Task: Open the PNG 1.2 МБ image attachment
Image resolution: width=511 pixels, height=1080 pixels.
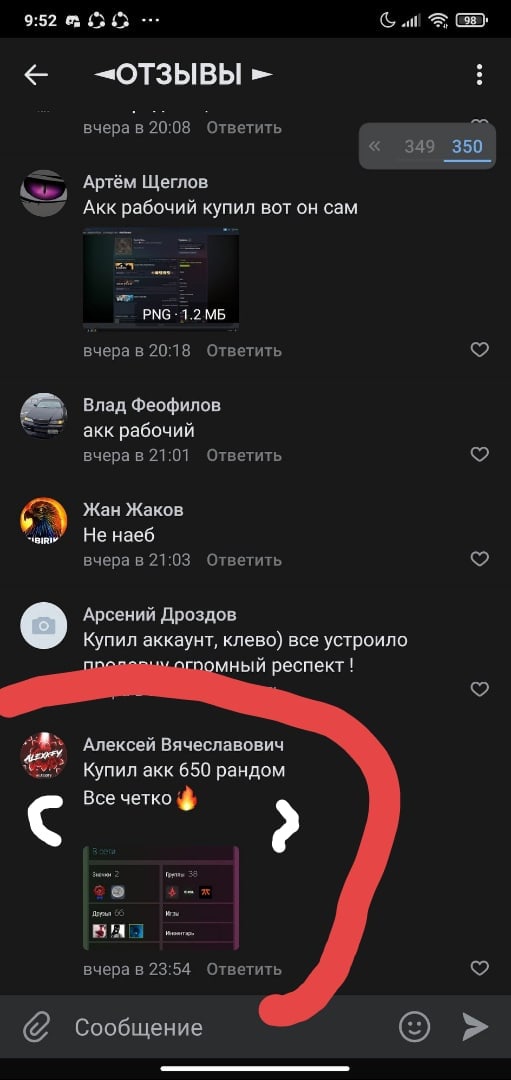Action: coord(161,278)
